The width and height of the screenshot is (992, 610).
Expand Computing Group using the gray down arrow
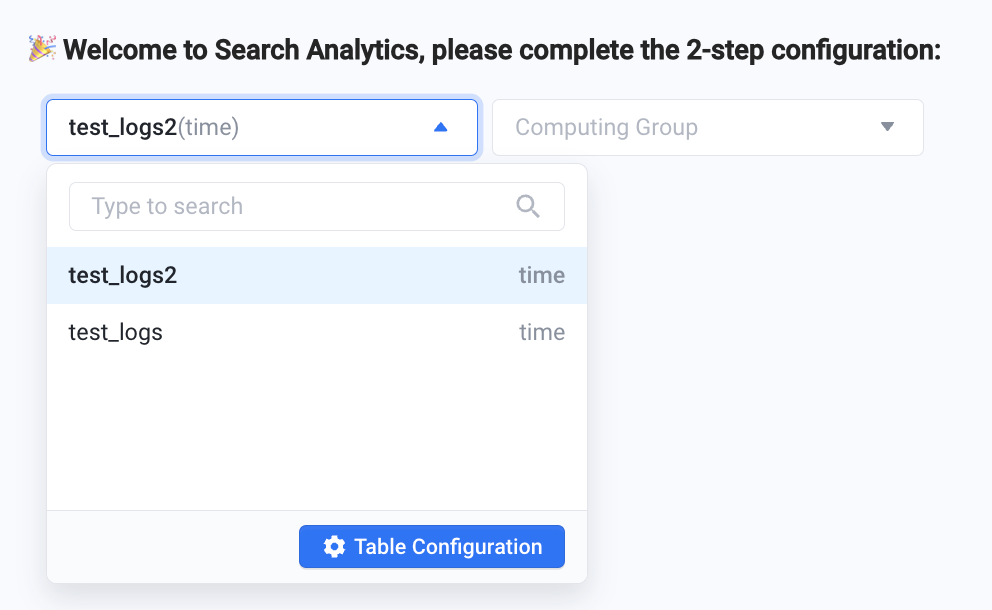(x=888, y=127)
